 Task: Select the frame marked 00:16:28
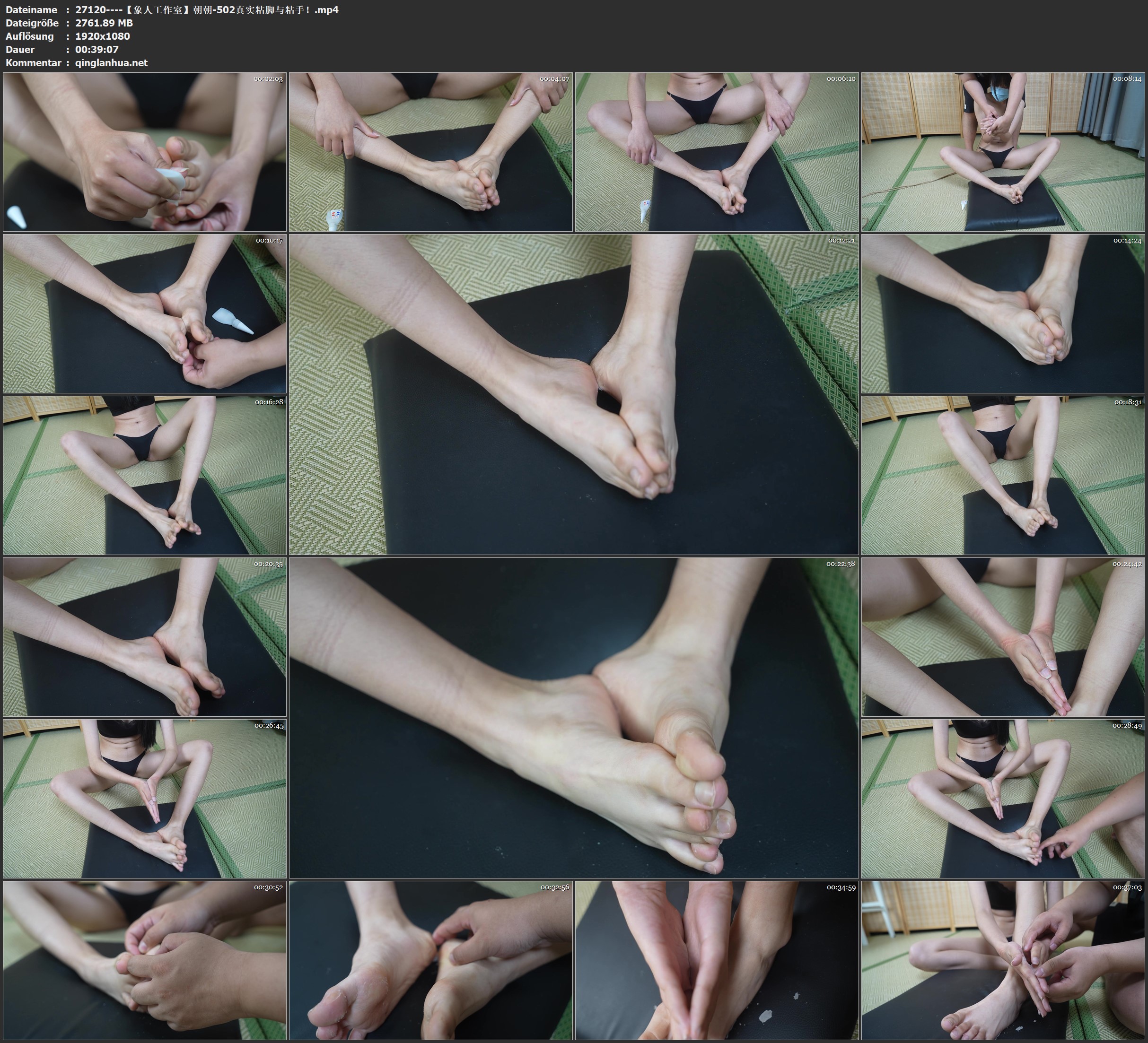coord(145,475)
